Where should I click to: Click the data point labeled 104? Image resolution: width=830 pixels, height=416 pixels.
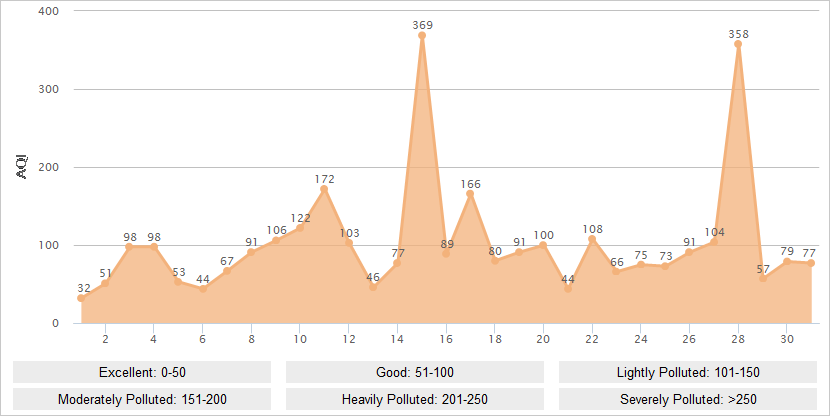tap(714, 242)
